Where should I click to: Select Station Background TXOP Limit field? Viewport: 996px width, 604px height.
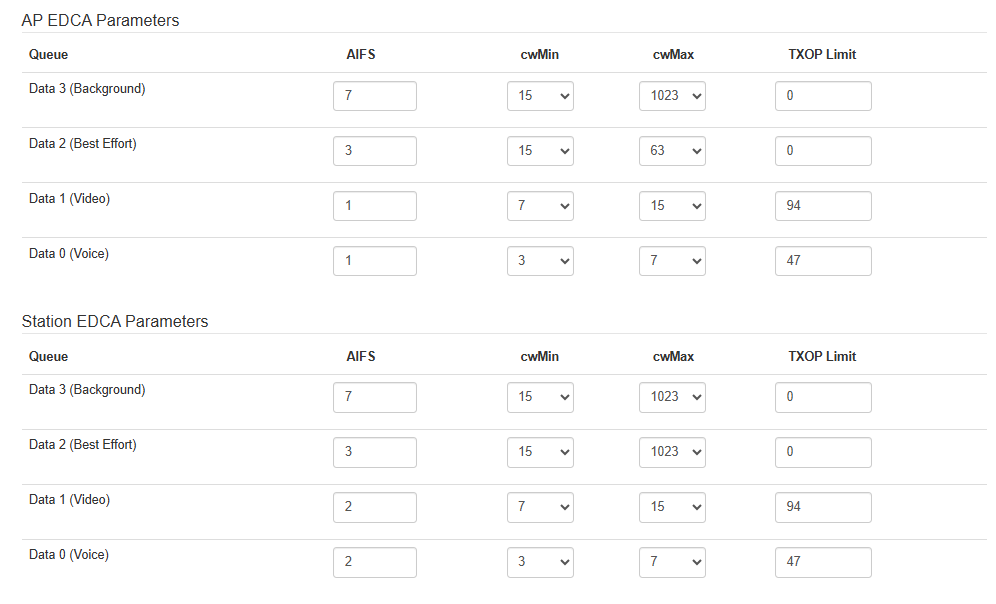823,397
